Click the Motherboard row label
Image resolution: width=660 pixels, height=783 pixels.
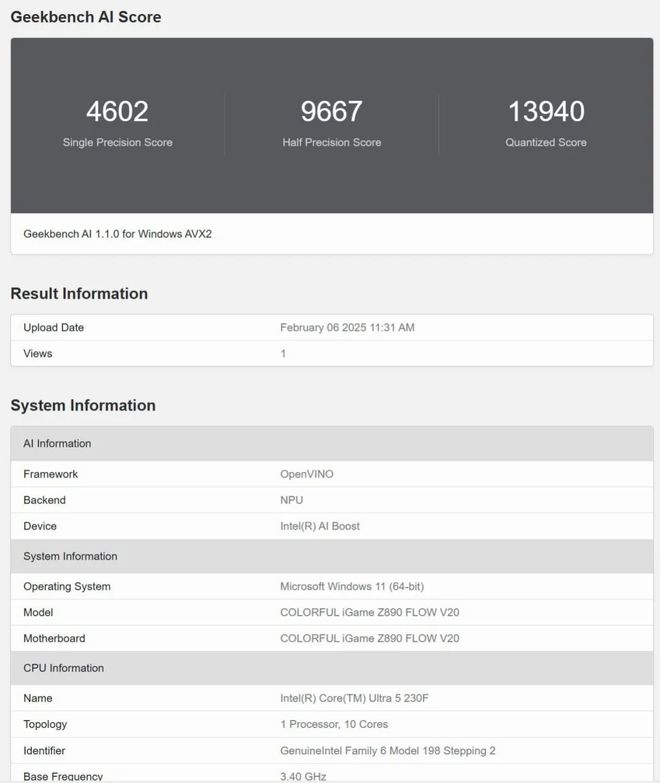pos(54,638)
